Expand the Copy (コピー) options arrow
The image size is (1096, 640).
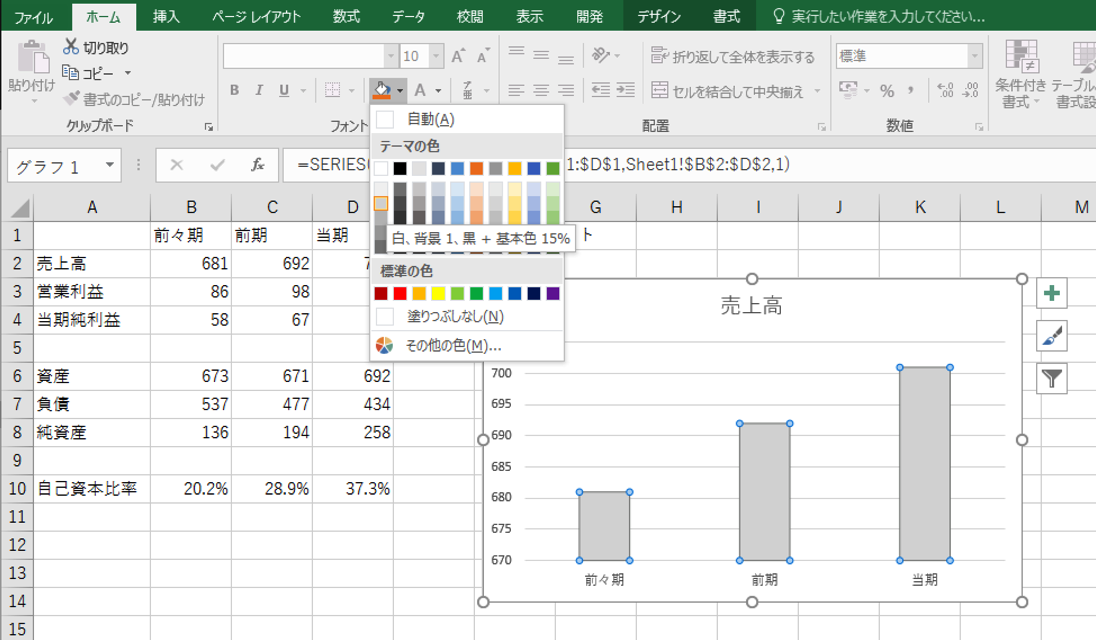click(128, 73)
